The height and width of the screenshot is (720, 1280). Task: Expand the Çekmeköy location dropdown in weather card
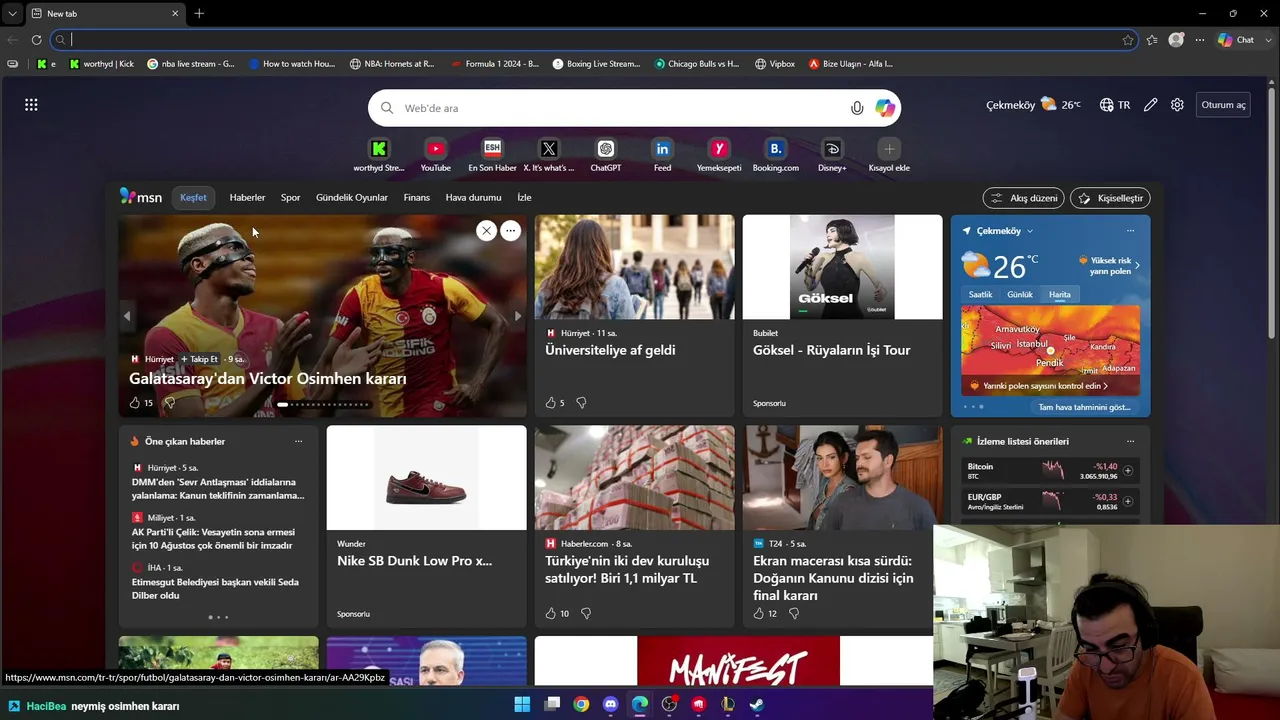click(1029, 231)
